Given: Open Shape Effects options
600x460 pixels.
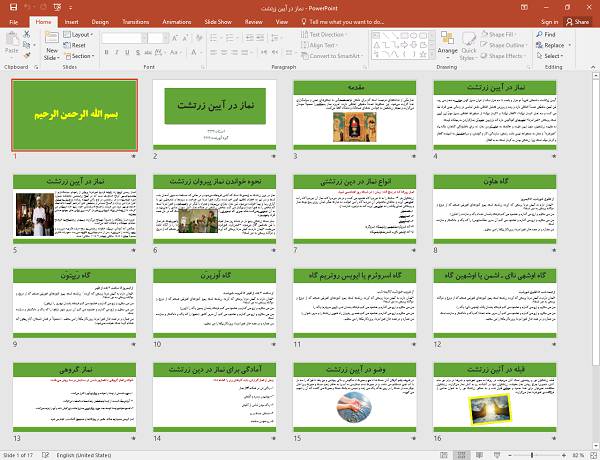Looking at the screenshot, I should [502, 56].
